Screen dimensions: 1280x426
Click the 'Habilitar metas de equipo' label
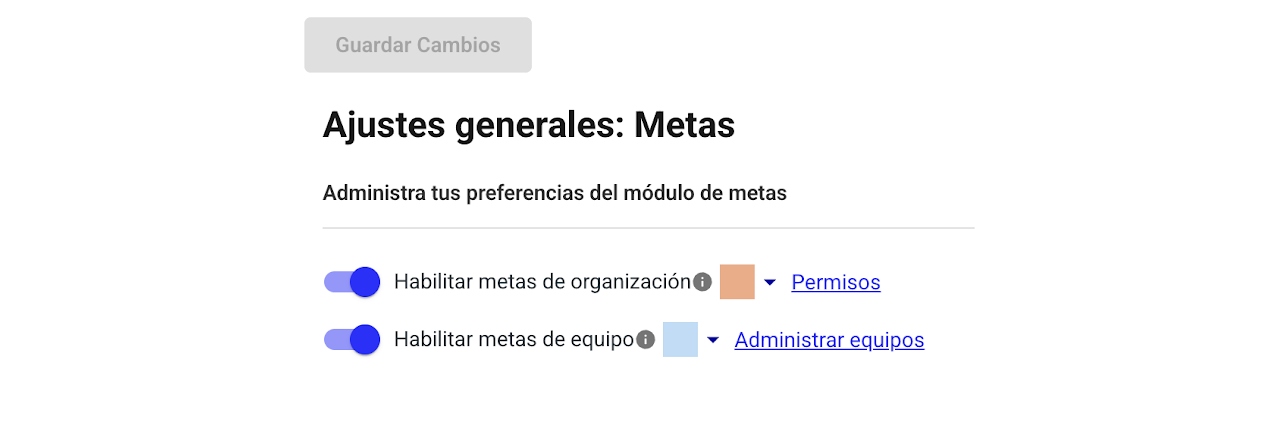click(x=514, y=340)
